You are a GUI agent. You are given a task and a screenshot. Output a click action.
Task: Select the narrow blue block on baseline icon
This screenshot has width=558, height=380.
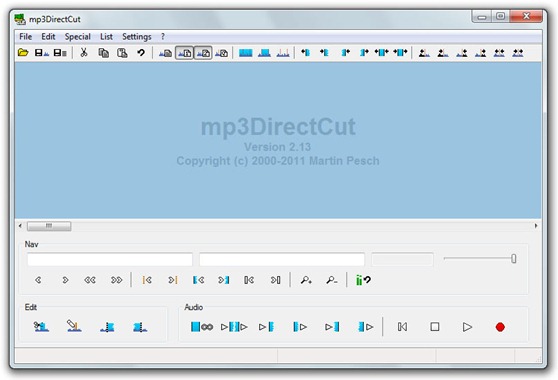coord(264,53)
